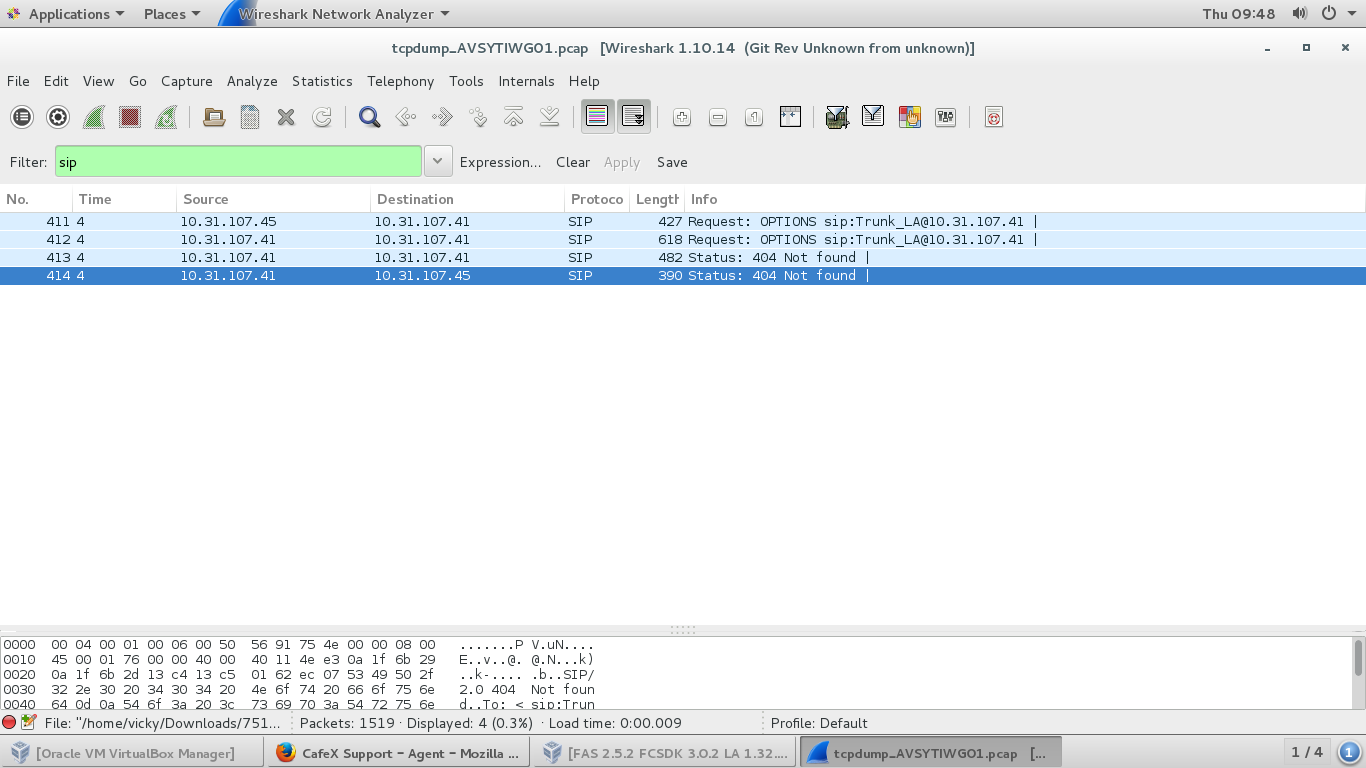
Task: Go back in packet history
Action: point(406,117)
